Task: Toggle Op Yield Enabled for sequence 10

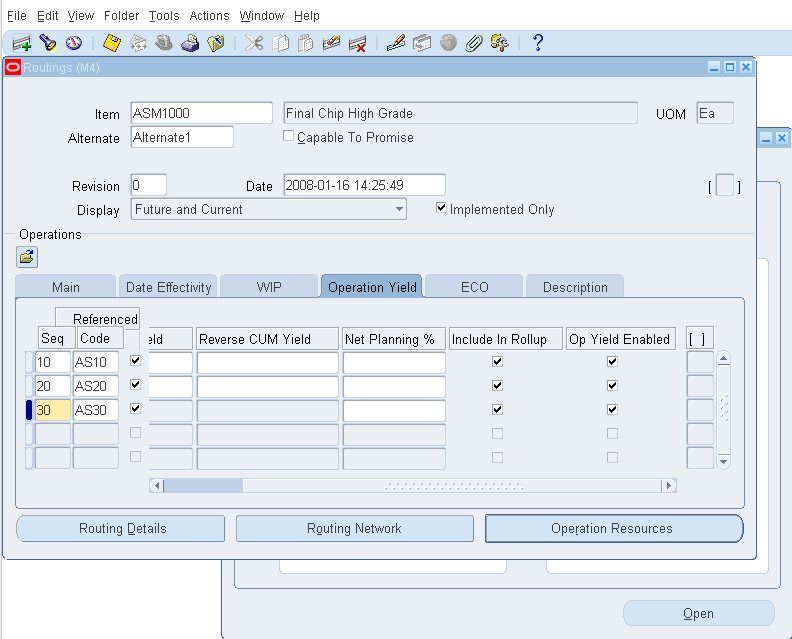Action: [x=612, y=361]
